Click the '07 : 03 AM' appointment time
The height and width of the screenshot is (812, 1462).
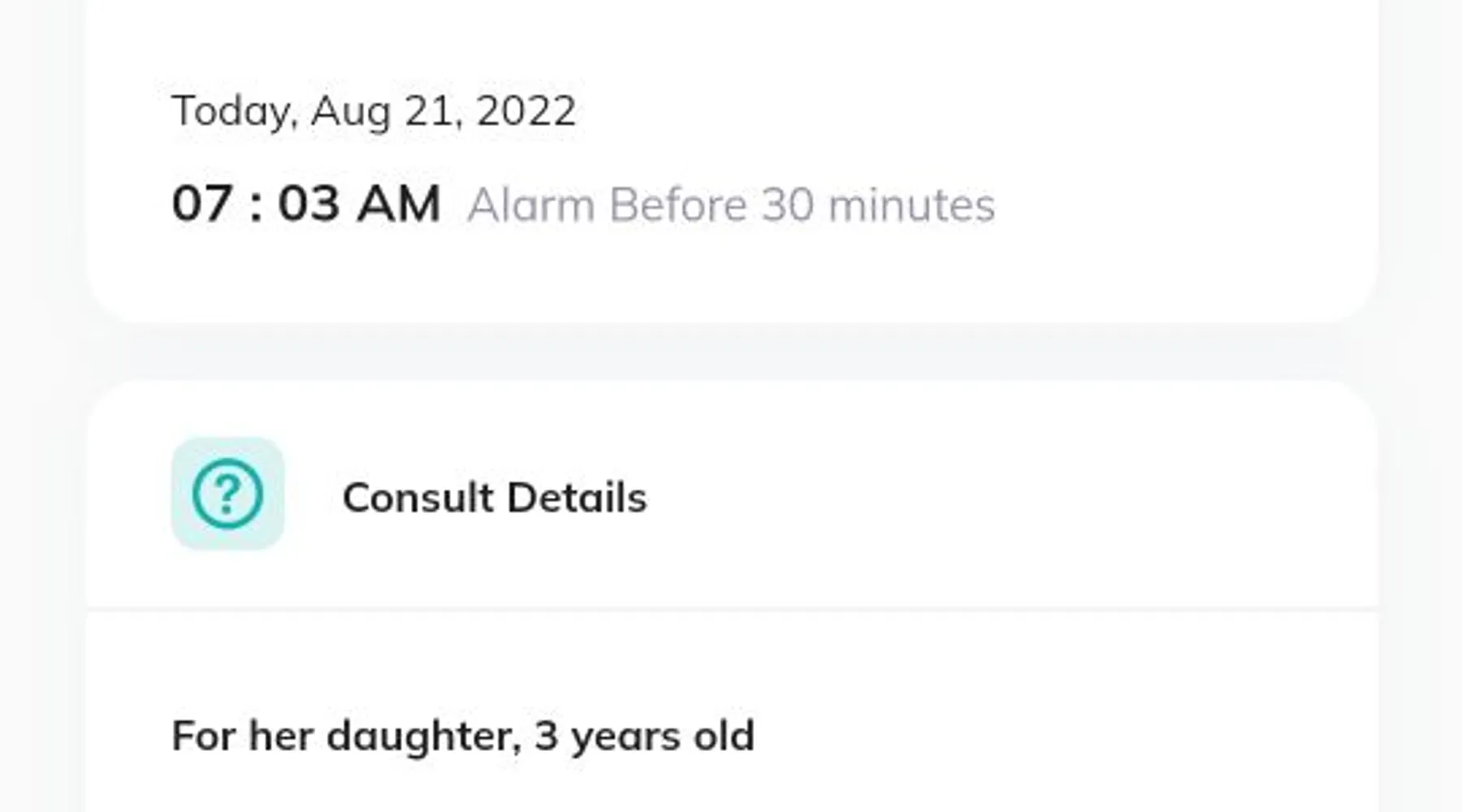tap(306, 203)
